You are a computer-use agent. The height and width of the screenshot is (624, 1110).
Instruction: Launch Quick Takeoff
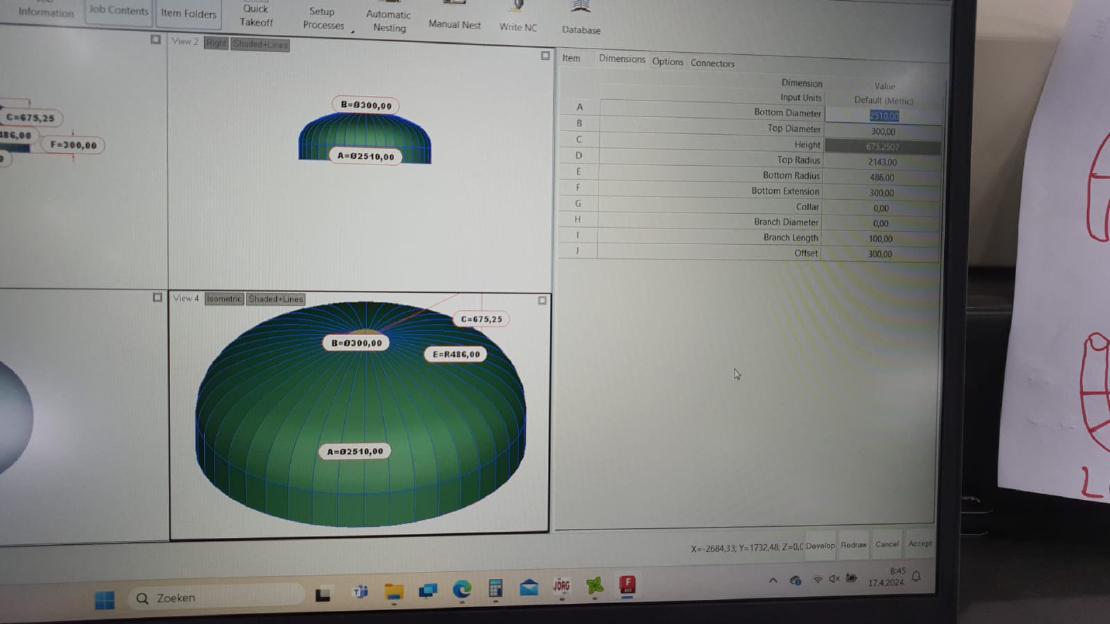point(256,16)
